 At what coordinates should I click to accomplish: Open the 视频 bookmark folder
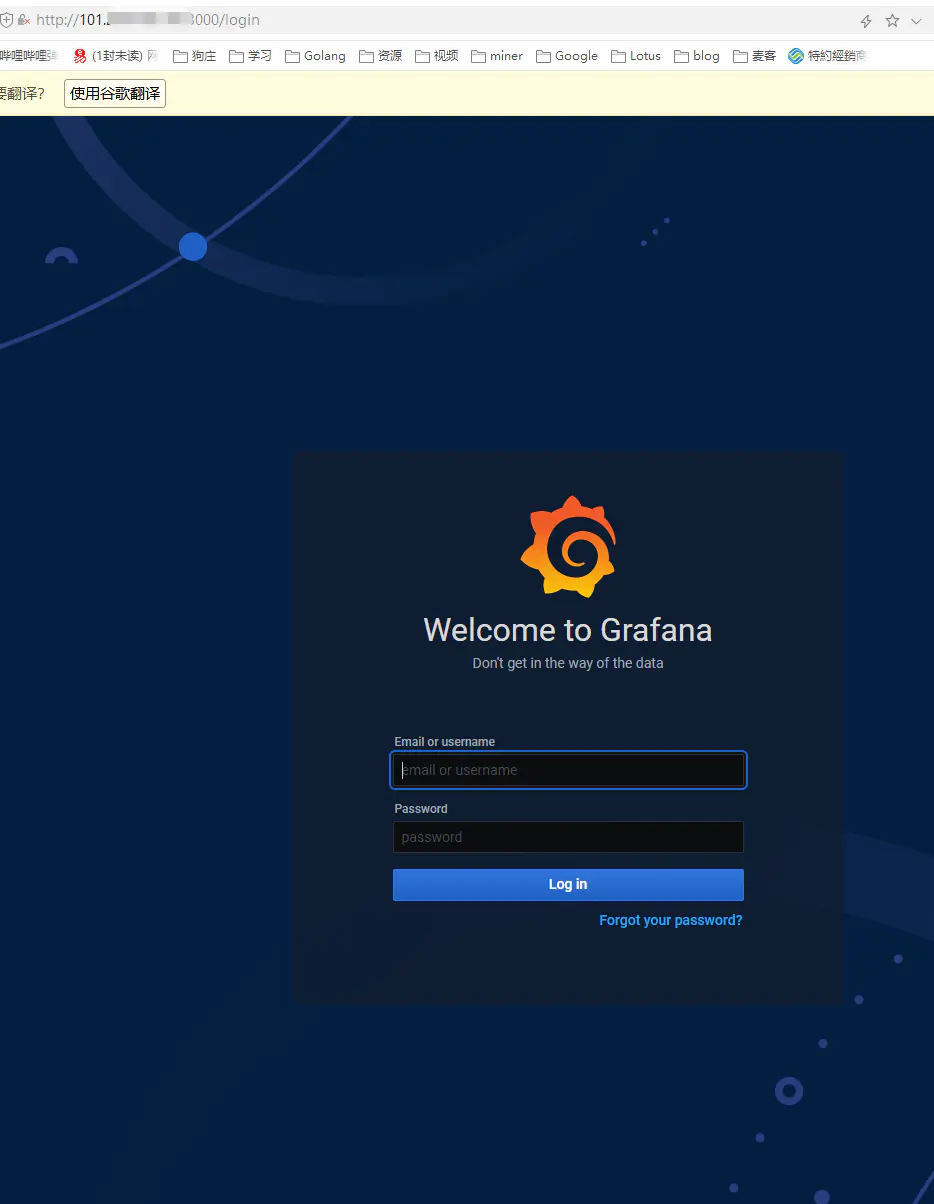(x=437, y=56)
